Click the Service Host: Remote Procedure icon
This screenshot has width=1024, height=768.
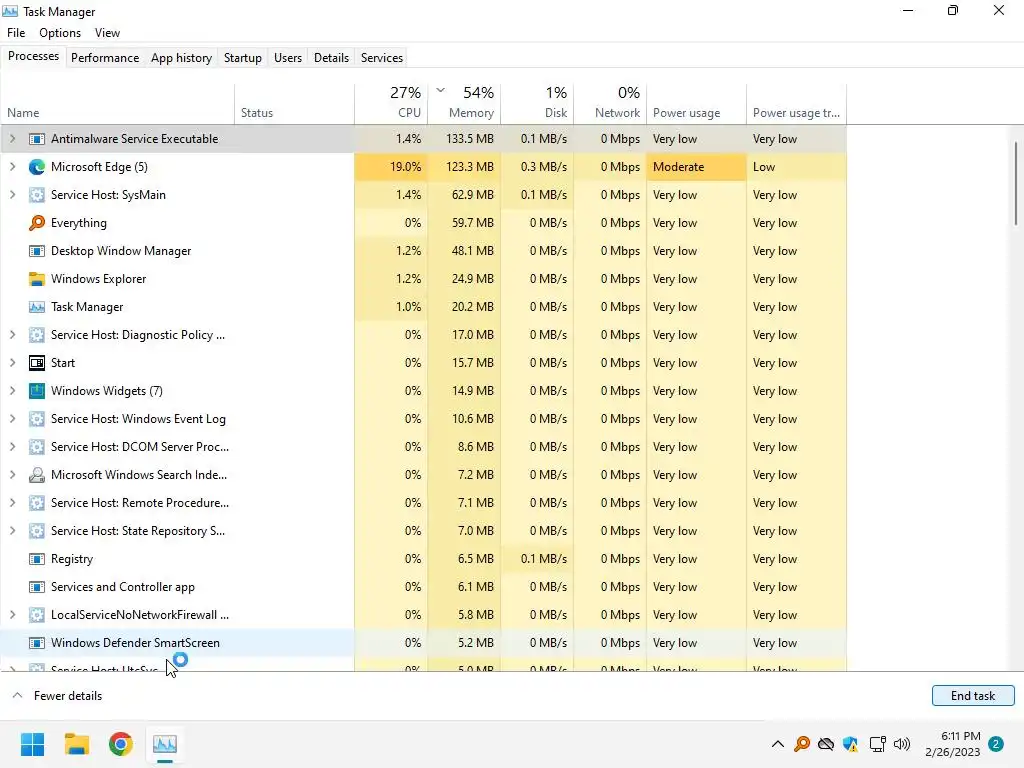(37, 504)
